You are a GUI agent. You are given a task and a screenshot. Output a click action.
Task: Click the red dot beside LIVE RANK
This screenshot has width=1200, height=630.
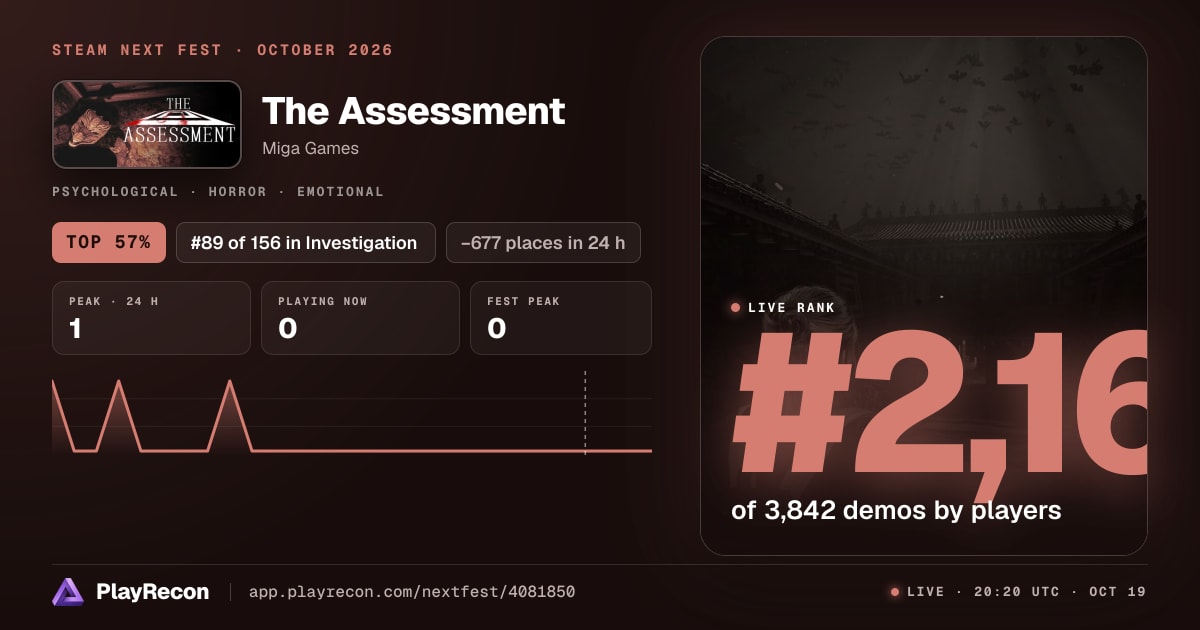point(736,308)
